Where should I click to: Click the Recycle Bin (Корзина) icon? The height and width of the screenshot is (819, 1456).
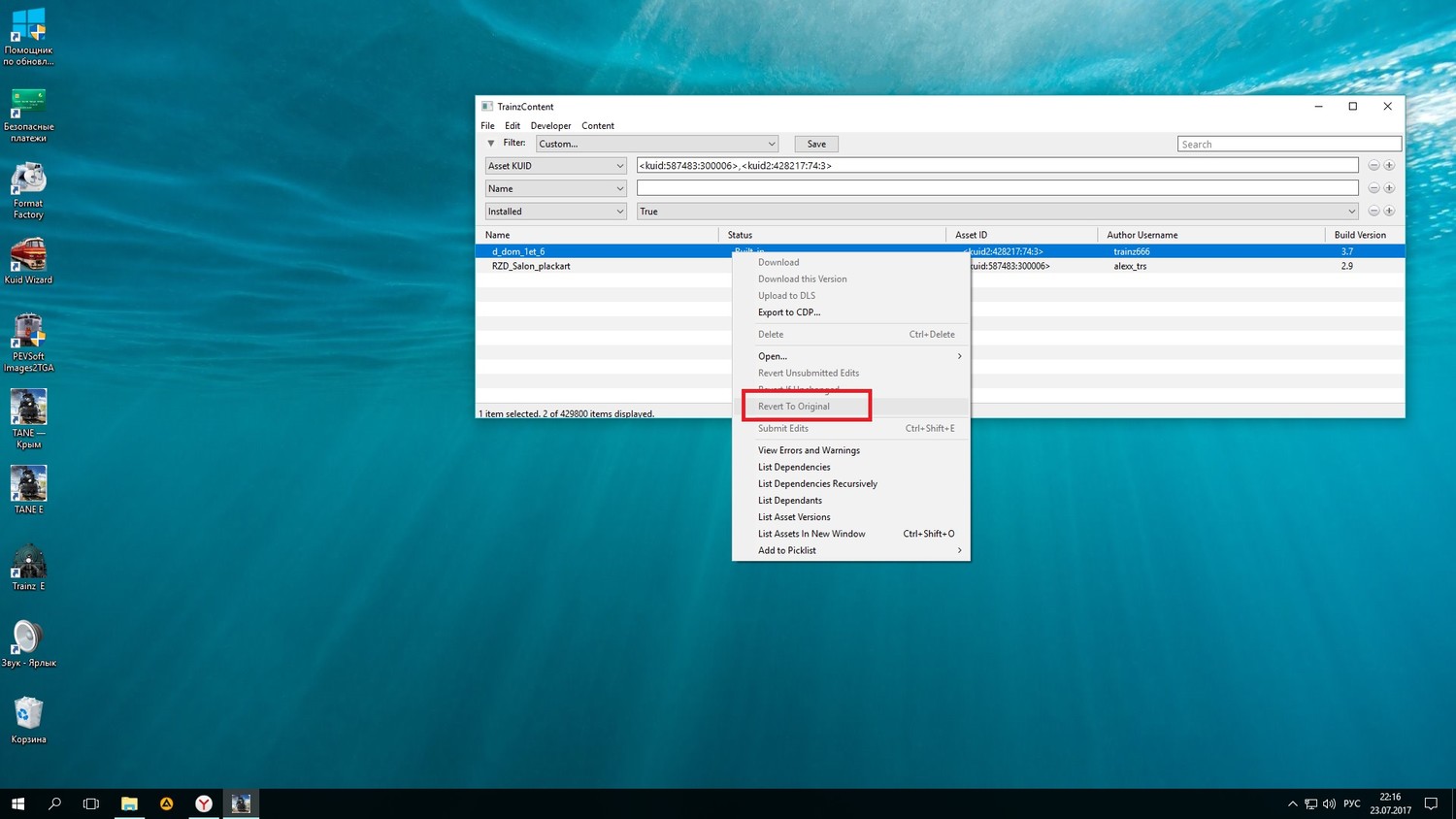(28, 716)
